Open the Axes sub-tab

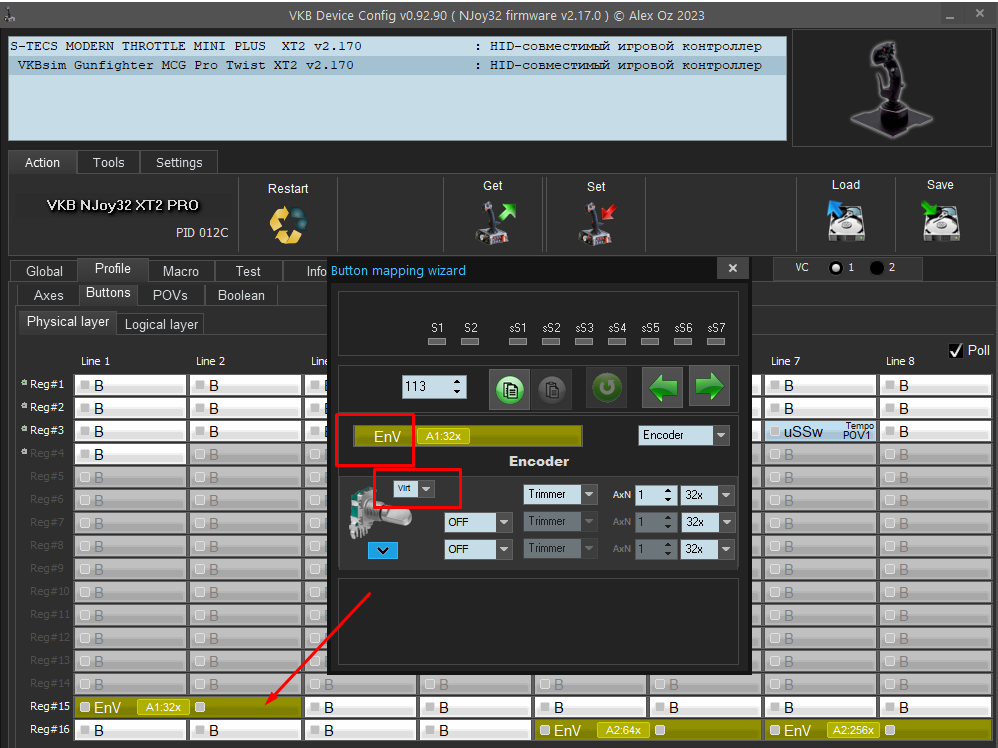pos(48,295)
